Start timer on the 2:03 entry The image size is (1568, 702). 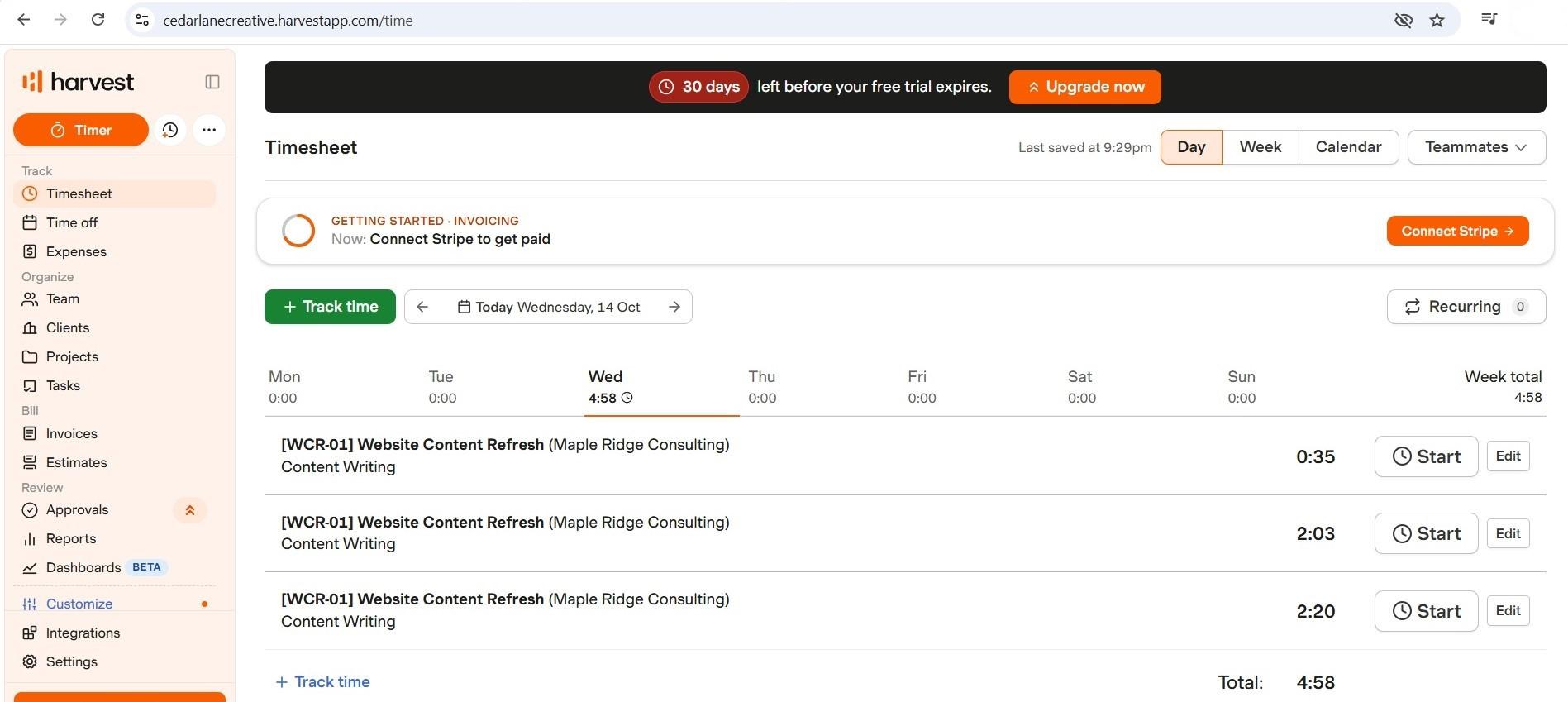click(x=1426, y=533)
